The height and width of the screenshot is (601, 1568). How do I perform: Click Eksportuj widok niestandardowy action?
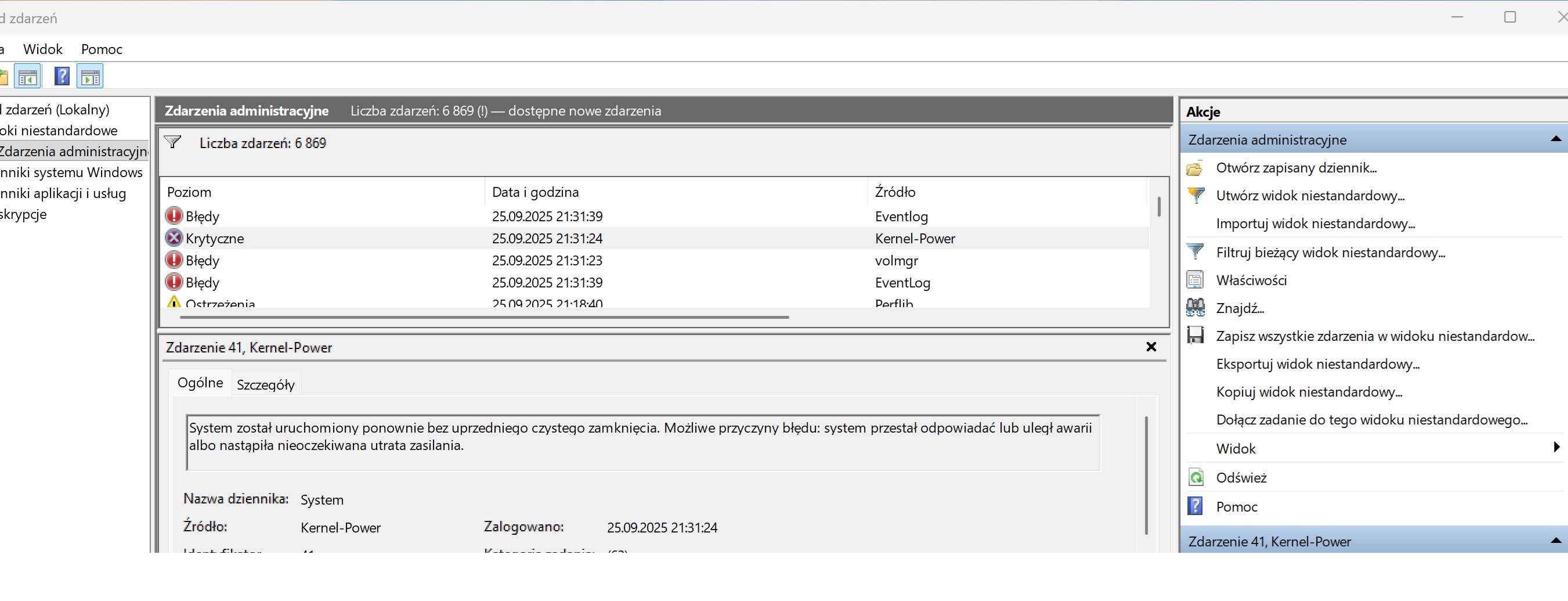(x=1317, y=364)
